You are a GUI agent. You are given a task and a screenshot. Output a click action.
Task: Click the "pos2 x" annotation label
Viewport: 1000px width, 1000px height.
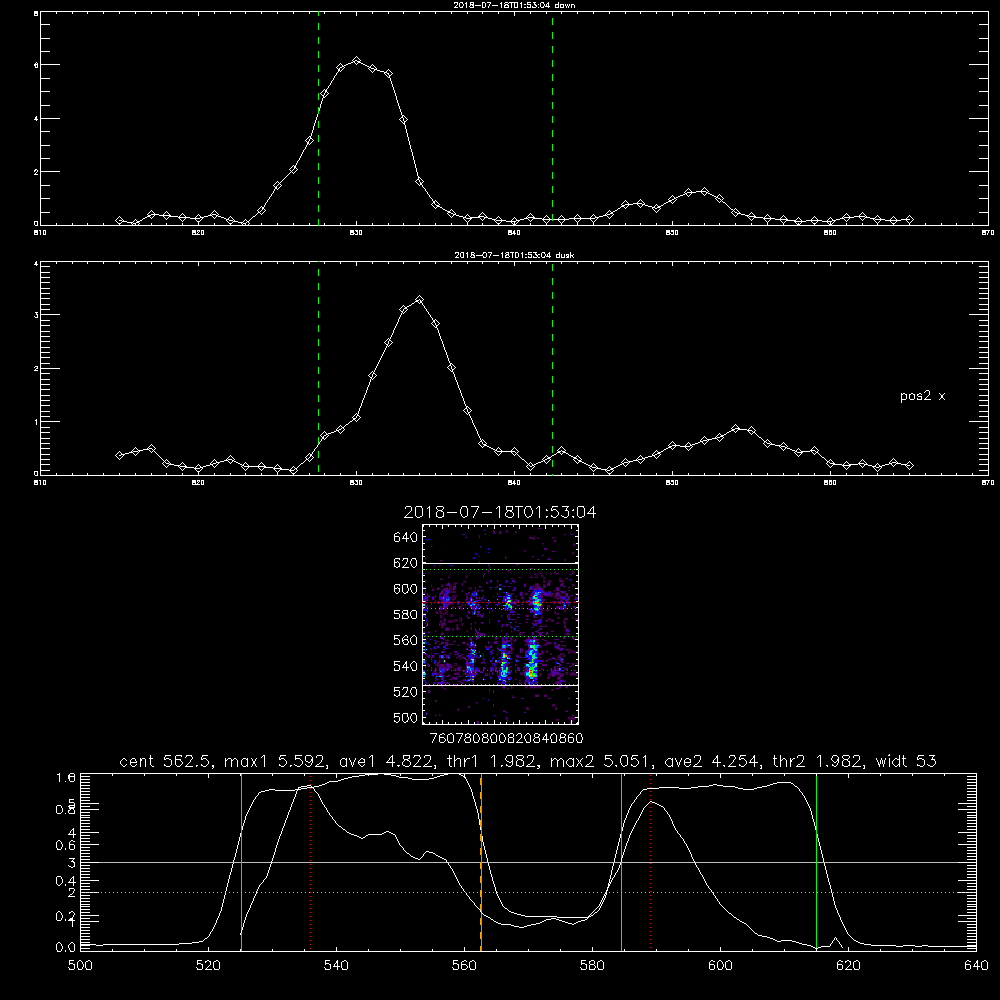(922, 396)
